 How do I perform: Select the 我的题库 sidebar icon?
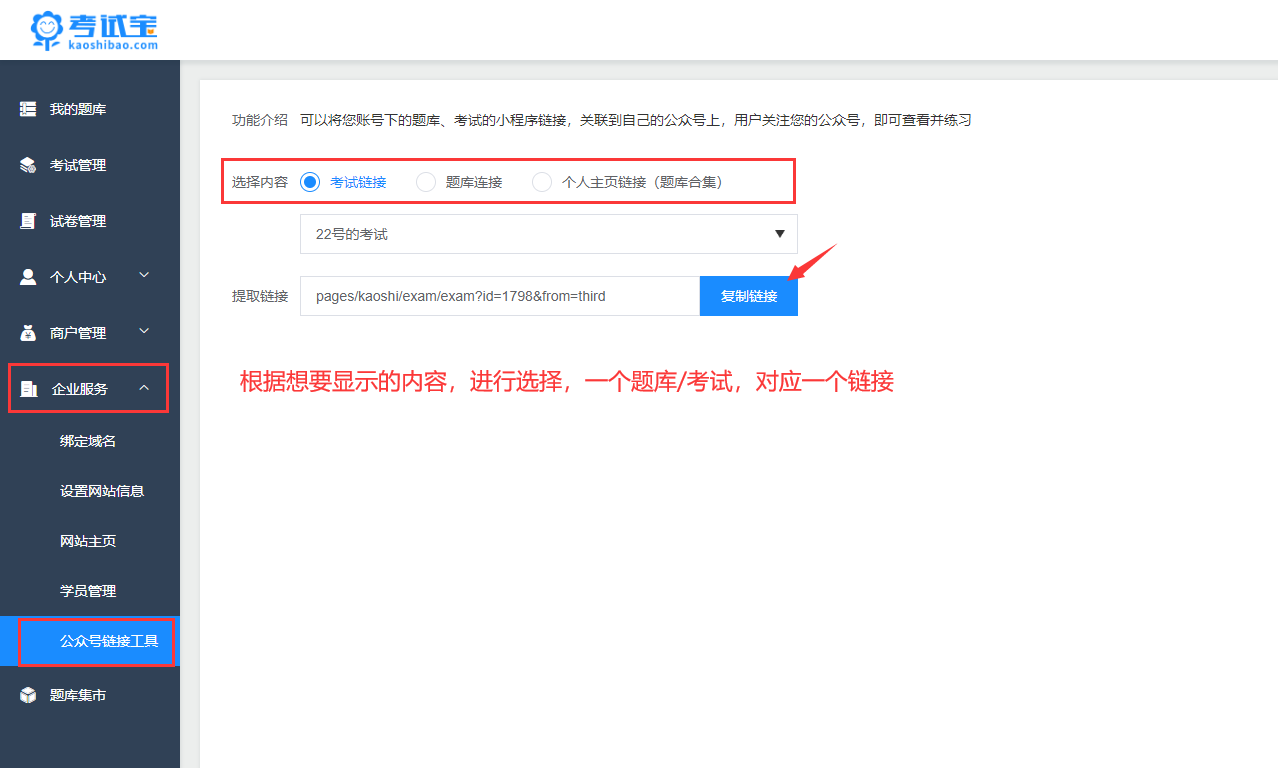(x=27, y=108)
